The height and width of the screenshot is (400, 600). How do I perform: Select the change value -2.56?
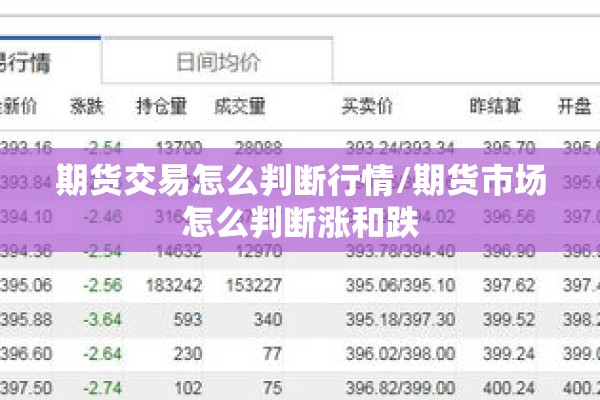[103, 285]
